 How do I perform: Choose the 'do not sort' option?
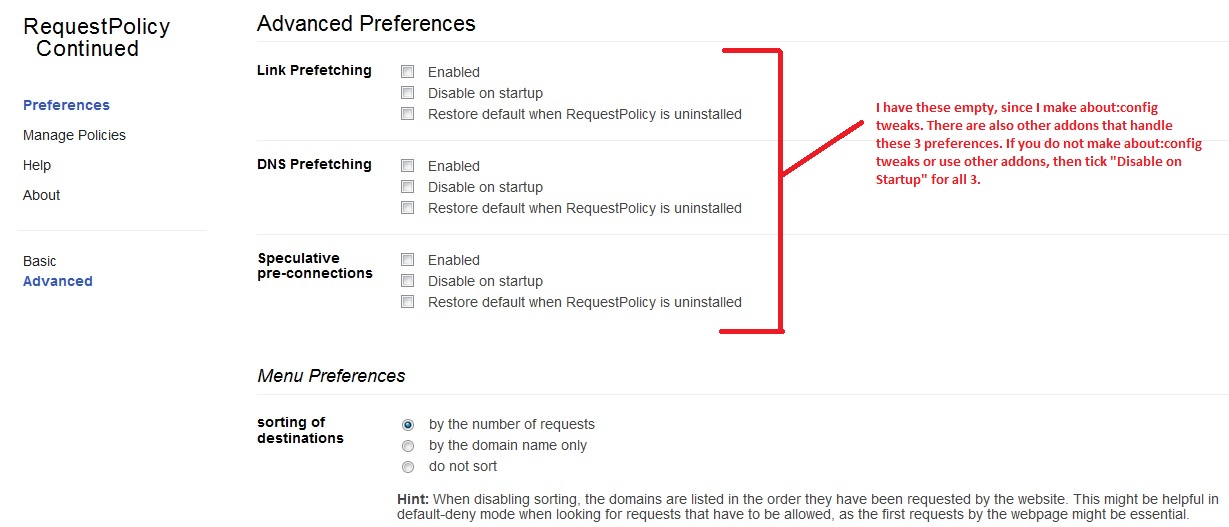coord(408,467)
